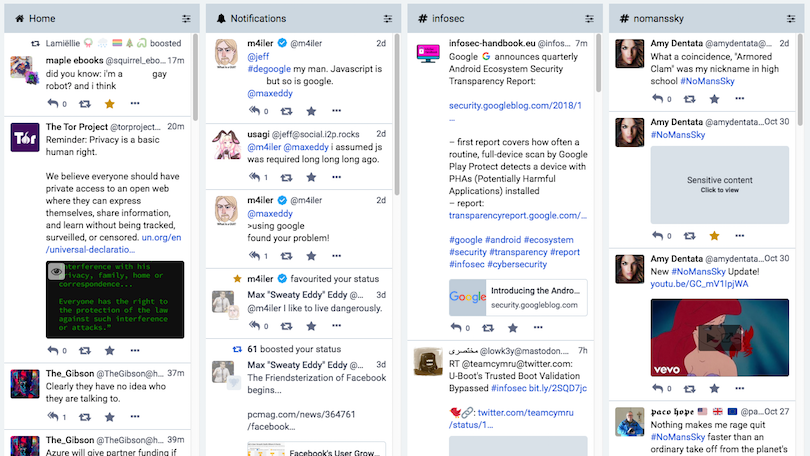Open #cybersecurity hashtag
Viewport: 810px width, 456px height.
pos(517,264)
